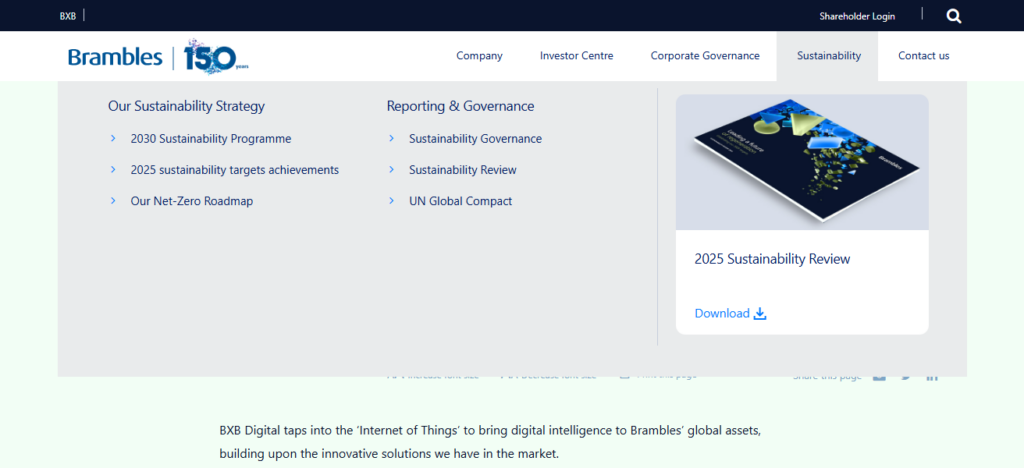The image size is (1024, 468).
Task: Expand the Corporate Governance menu
Action: tap(705, 56)
